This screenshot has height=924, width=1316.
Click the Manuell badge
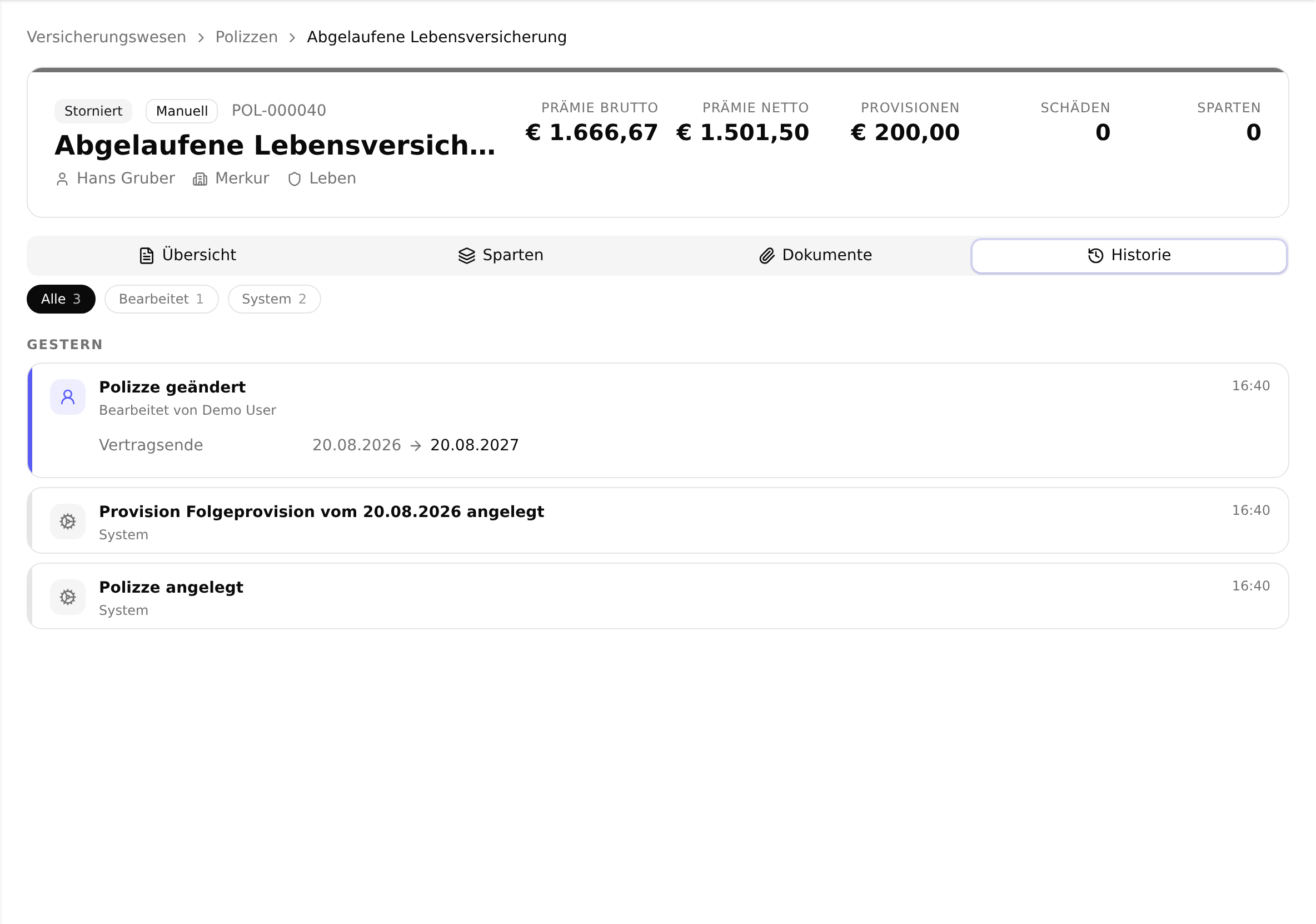click(182, 111)
